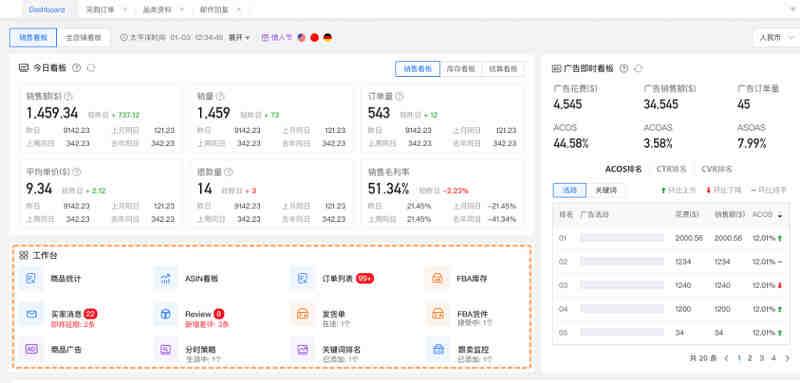Click help icon beside 今日看板 title
Screen dimensions: 800x383
[77, 68]
